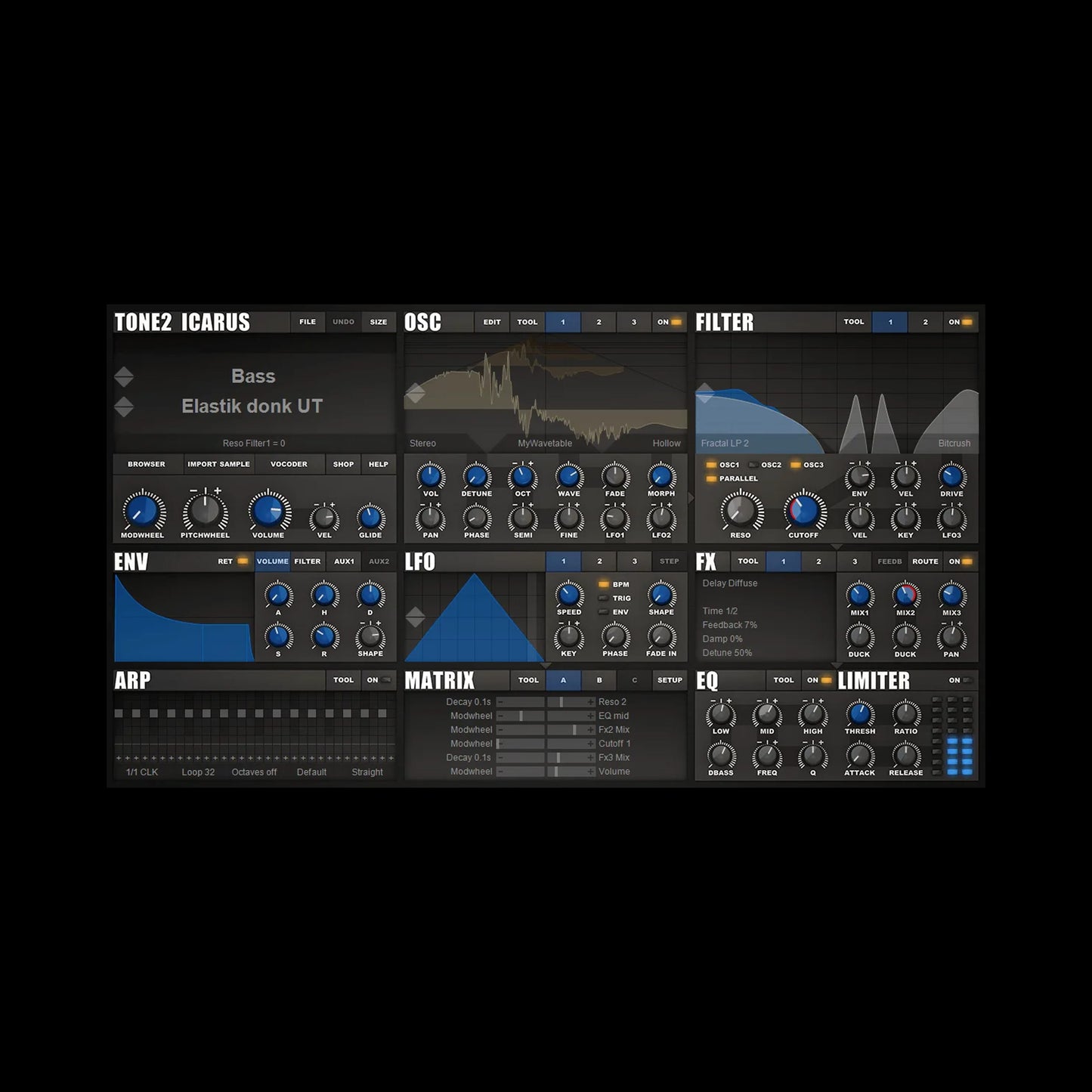Click the OSC SEMI knob
The image size is (1092, 1092).
point(523,518)
